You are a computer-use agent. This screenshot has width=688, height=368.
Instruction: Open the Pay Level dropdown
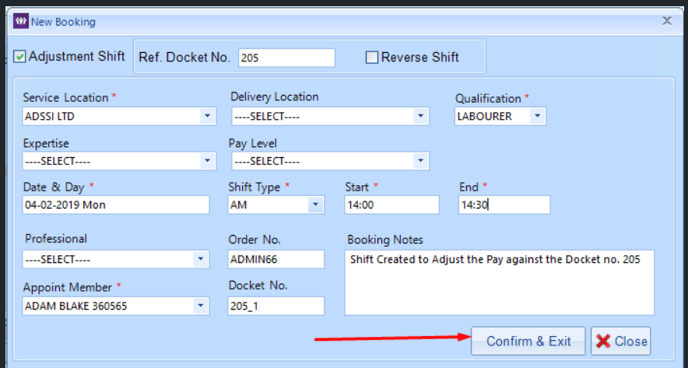(x=420, y=161)
